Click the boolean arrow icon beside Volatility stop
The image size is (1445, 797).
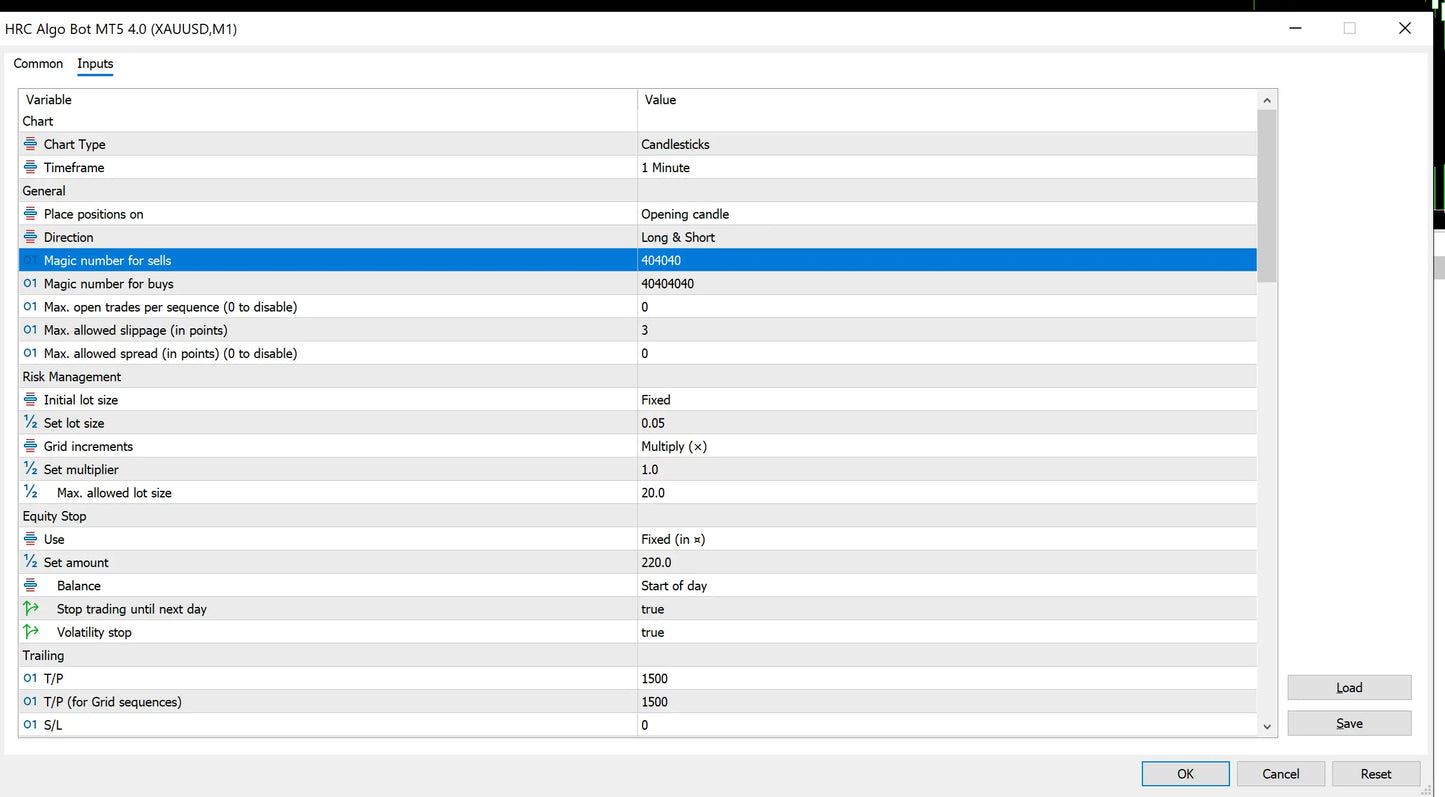point(30,632)
